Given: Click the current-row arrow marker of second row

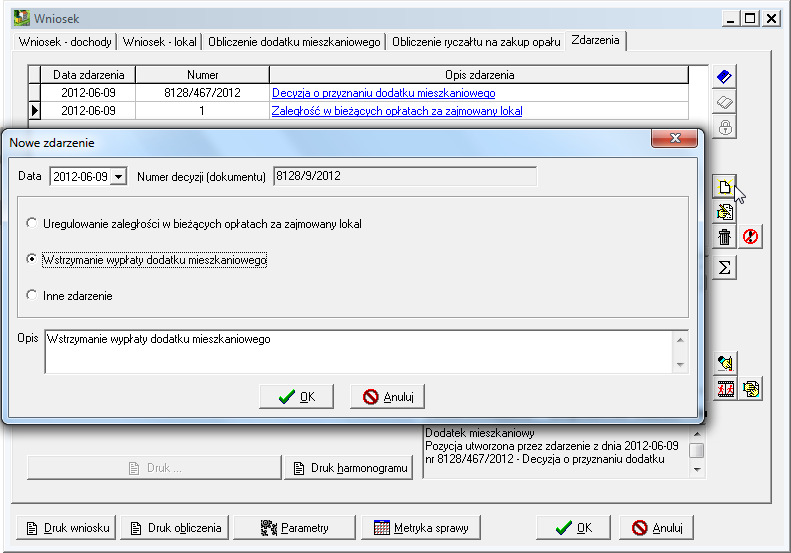Looking at the screenshot, I should tap(34, 110).
